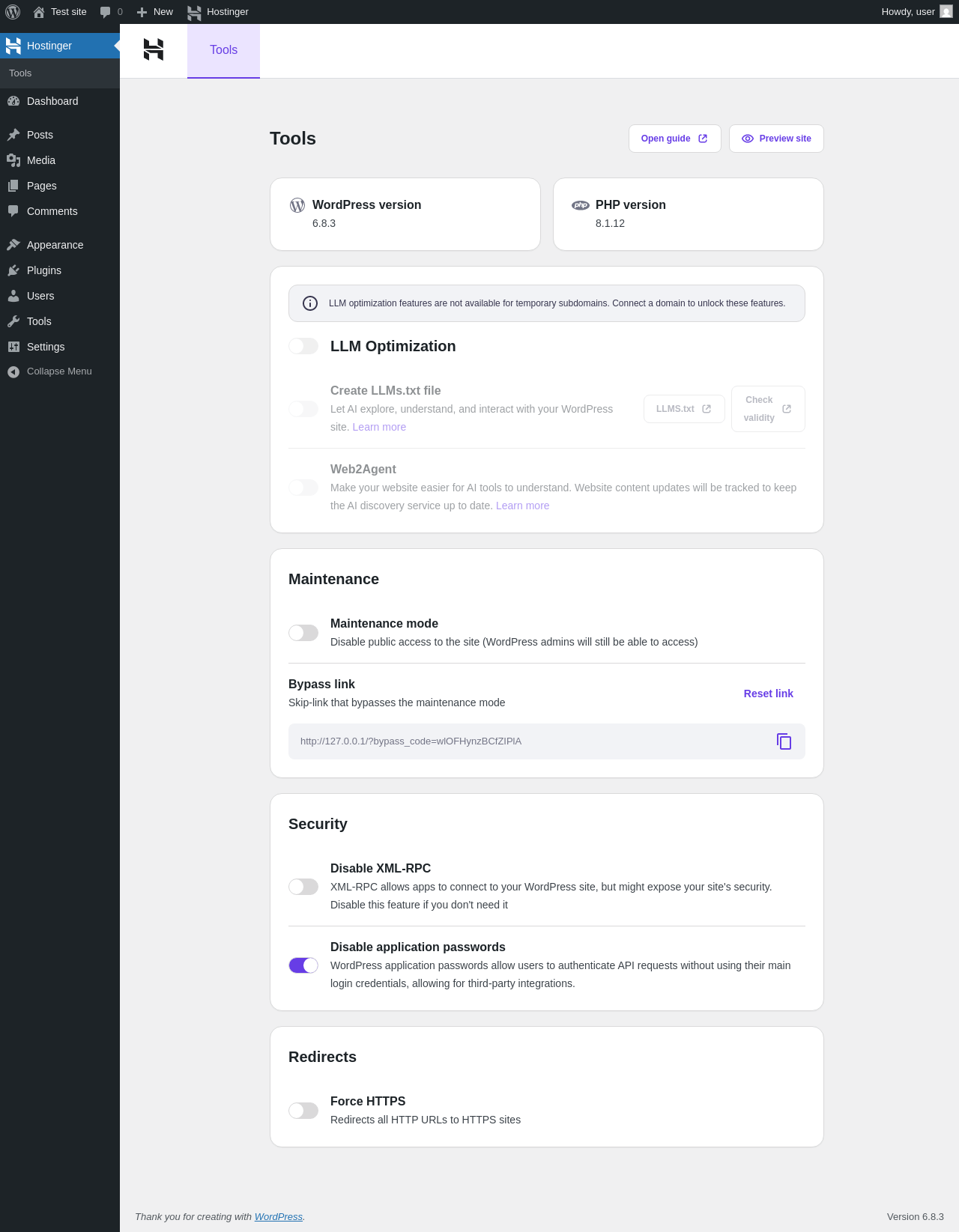959x1232 pixels.
Task: Select the Tools tab in Hostinger header
Action: point(223,50)
